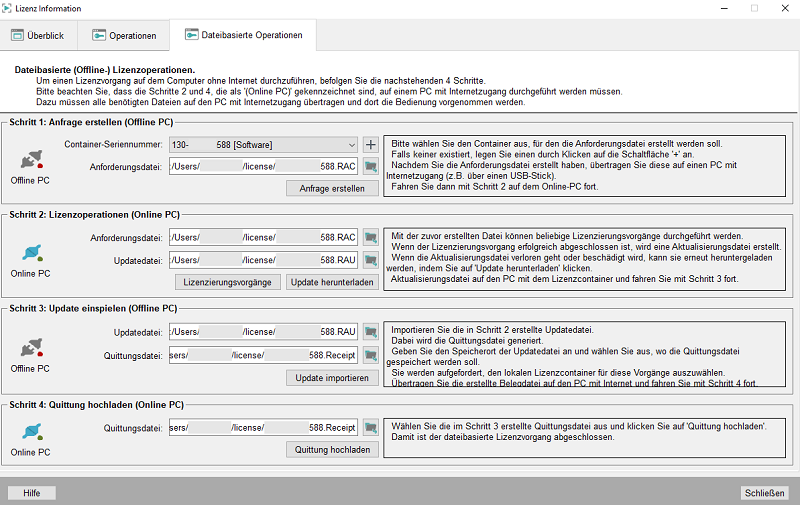Click the Offline PC icon in Schritt 1
The height and width of the screenshot is (505, 800).
coord(31,160)
